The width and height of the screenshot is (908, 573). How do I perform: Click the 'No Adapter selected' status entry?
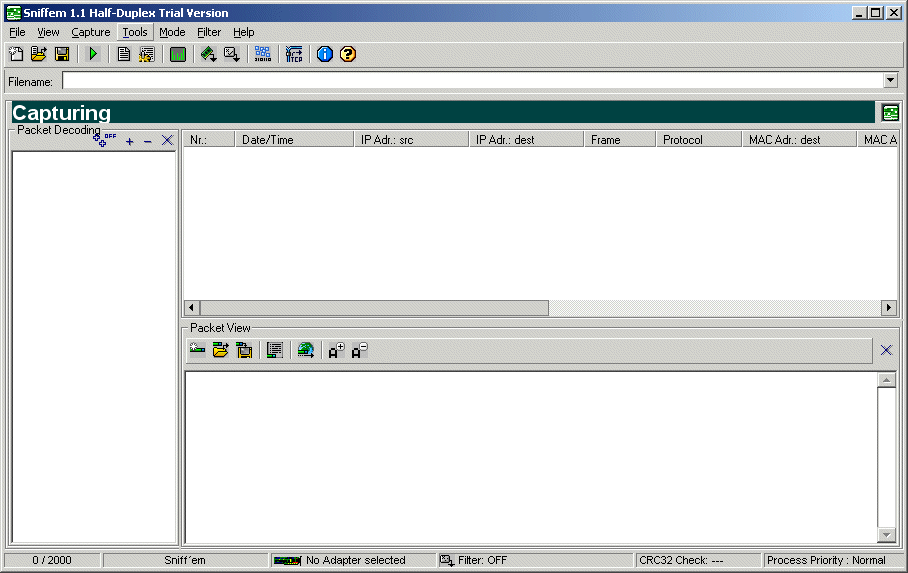click(x=356, y=560)
